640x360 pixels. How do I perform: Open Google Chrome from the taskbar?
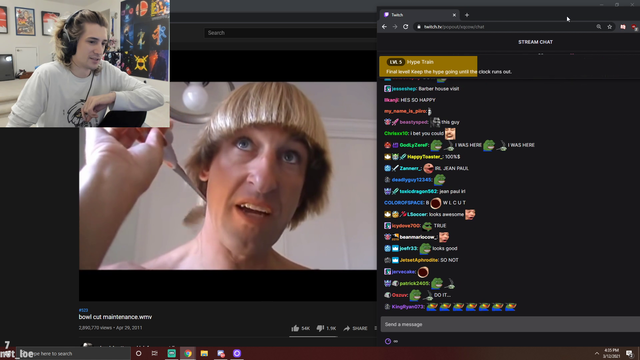click(188, 353)
